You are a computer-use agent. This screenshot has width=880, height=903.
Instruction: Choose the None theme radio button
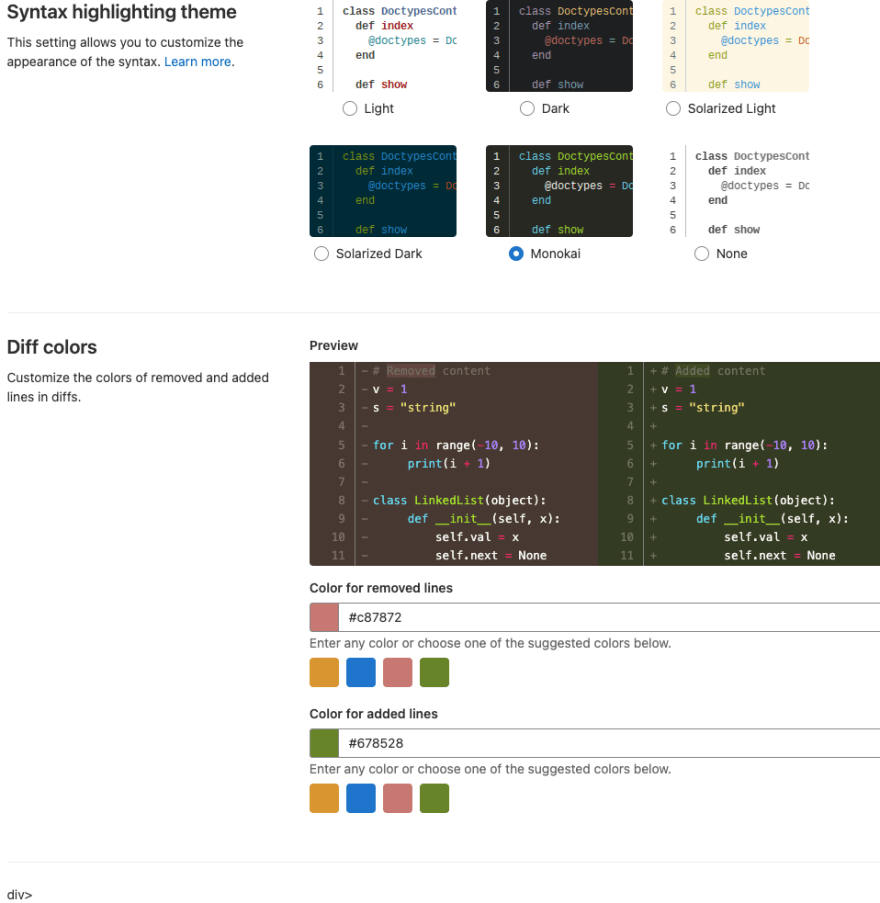(x=701, y=253)
